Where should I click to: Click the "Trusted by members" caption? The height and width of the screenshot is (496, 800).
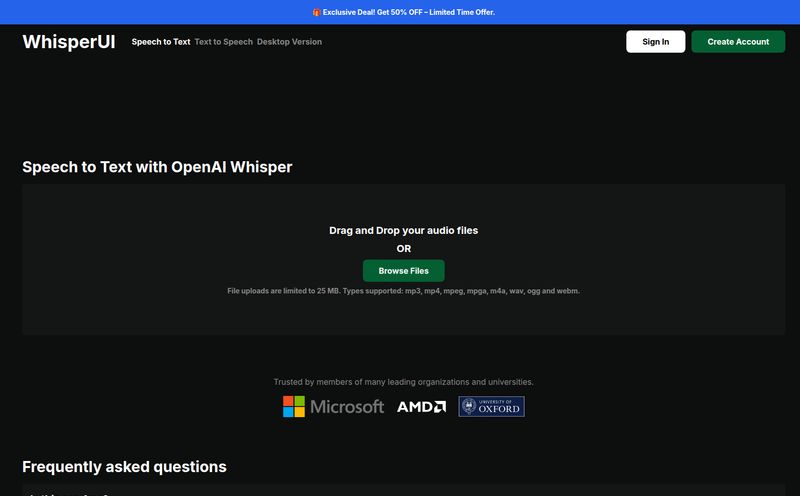pos(404,382)
